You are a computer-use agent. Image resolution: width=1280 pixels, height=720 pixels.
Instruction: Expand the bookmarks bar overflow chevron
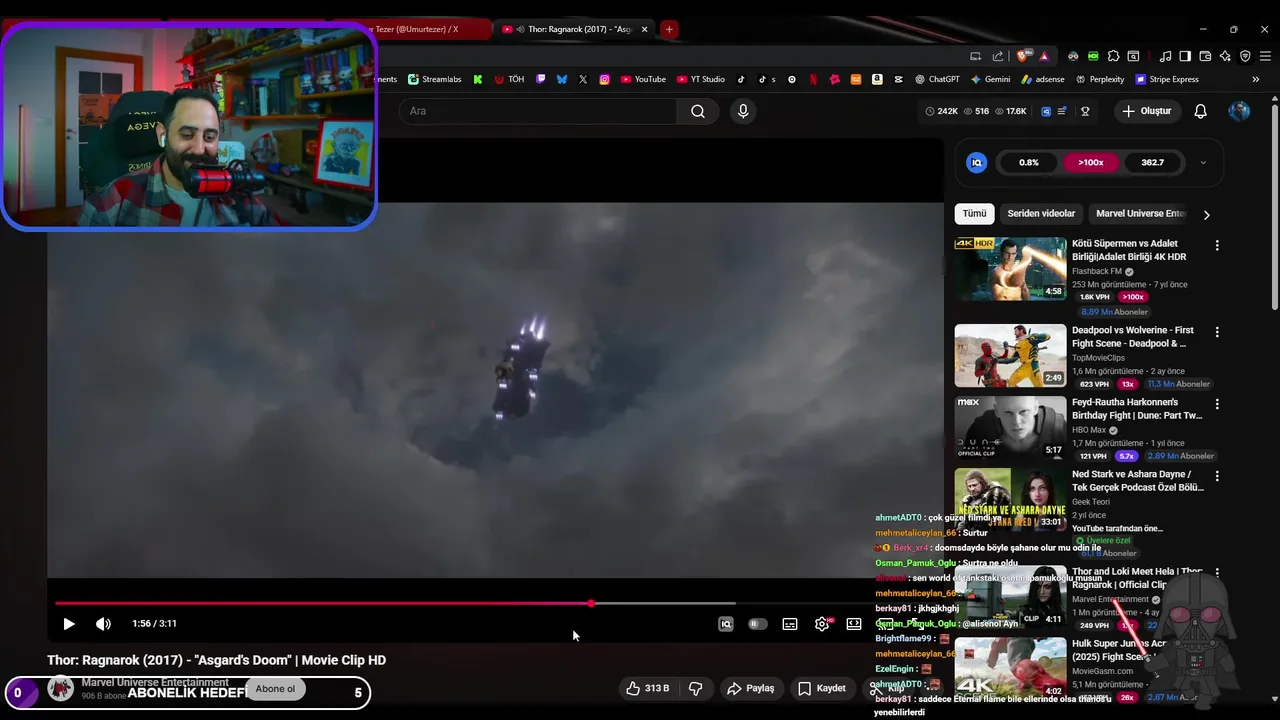pyautogui.click(x=1255, y=79)
